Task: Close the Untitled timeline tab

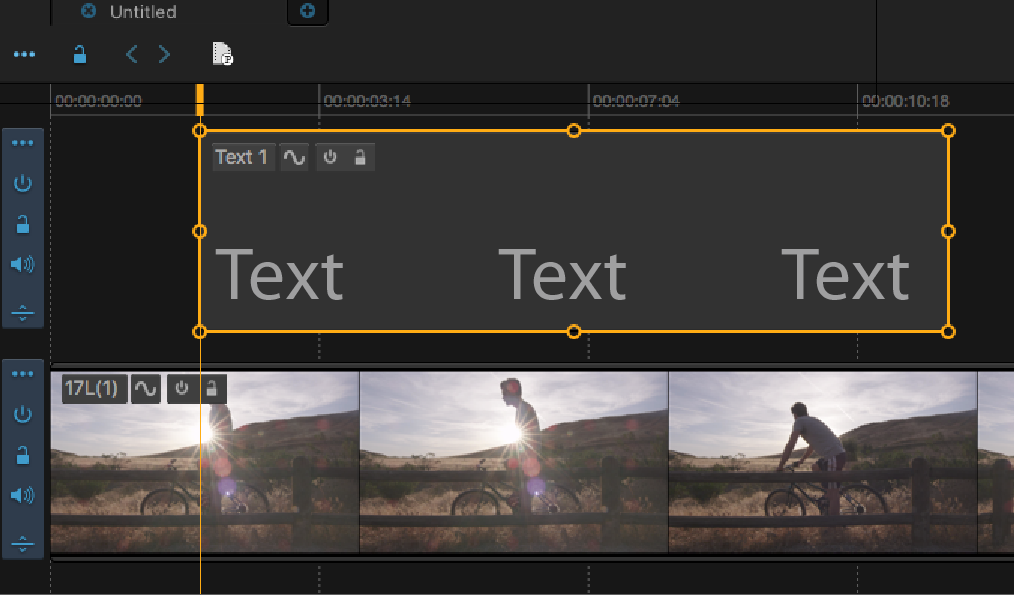Action: click(x=89, y=11)
